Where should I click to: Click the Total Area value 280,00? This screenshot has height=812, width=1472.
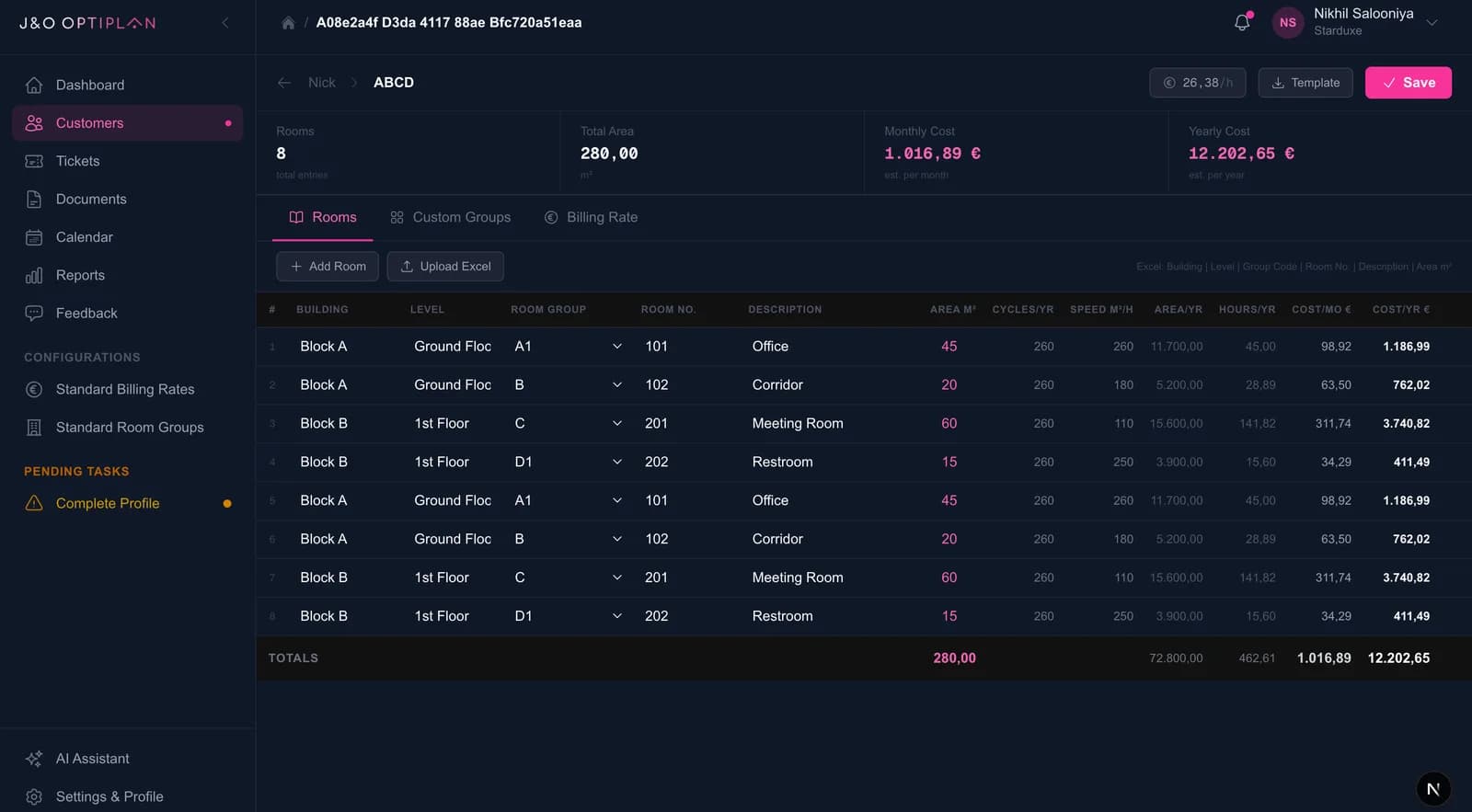(609, 154)
